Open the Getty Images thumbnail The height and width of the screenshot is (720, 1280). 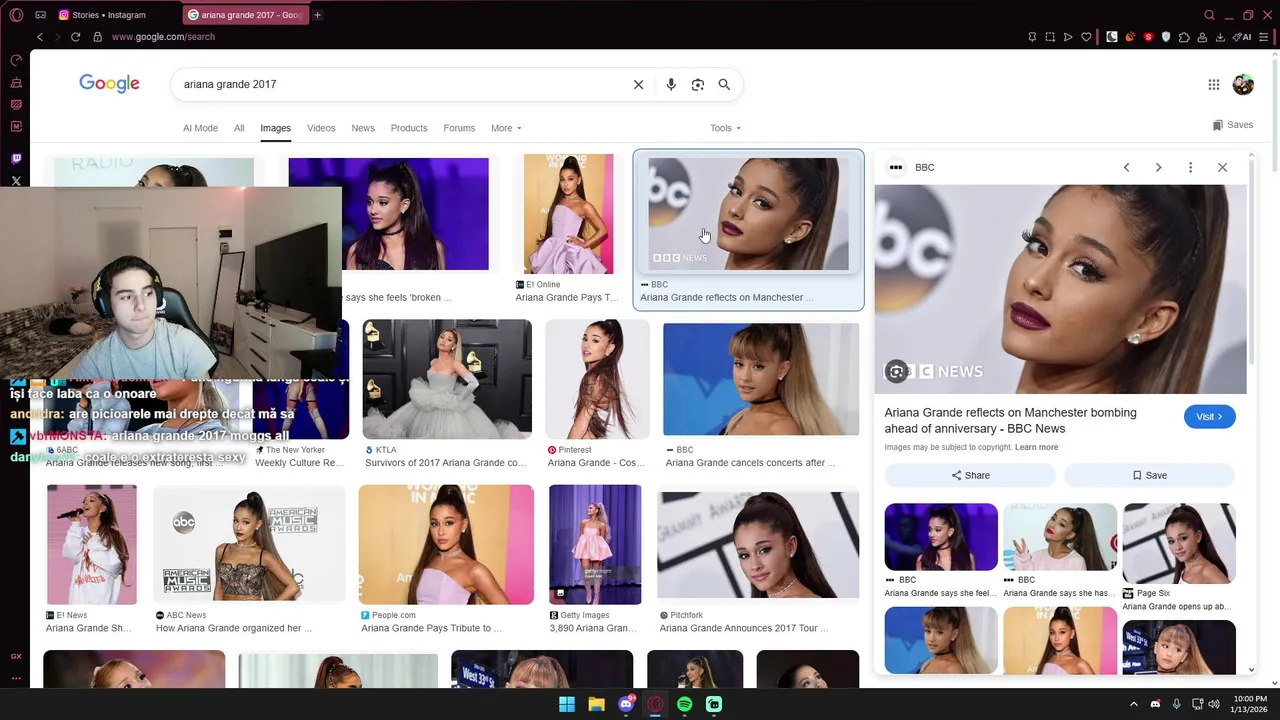pyautogui.click(x=595, y=545)
